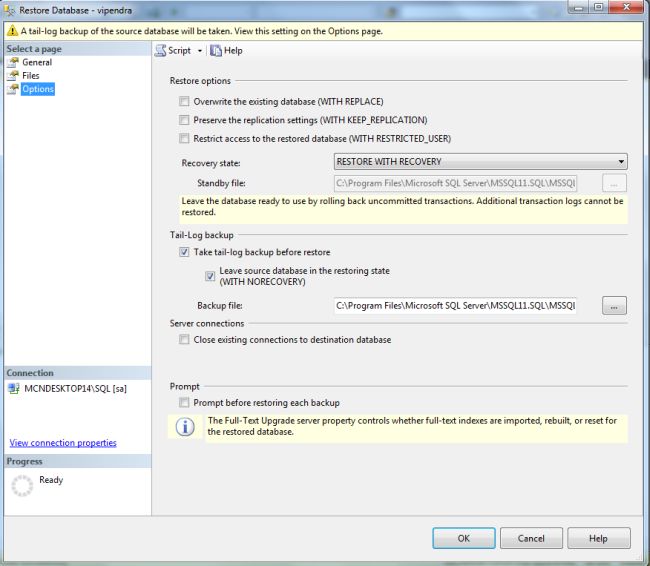Maximize the Restore Database window
This screenshot has width=650, height=566.
tap(599, 7)
